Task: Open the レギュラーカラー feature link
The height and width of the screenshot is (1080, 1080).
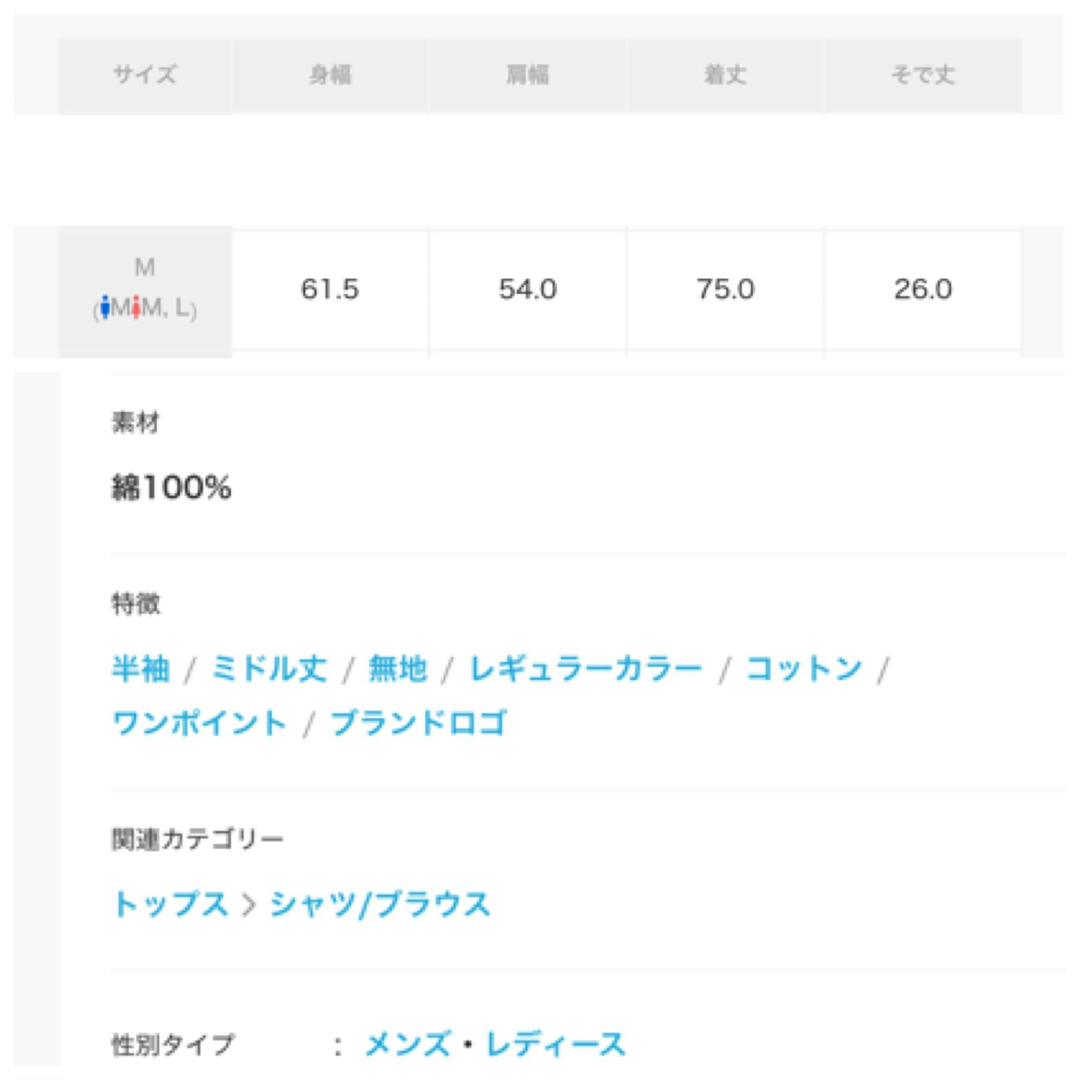Action: coord(585,669)
